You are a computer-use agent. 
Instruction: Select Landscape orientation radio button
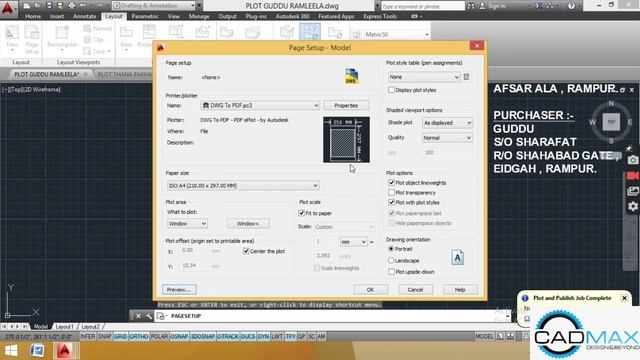pyautogui.click(x=391, y=260)
